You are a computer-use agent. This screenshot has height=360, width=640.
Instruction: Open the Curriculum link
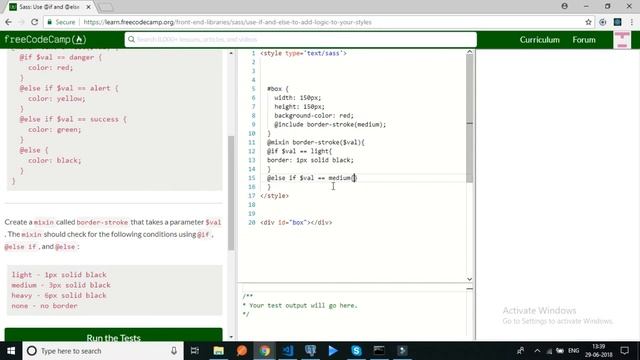(x=539, y=40)
